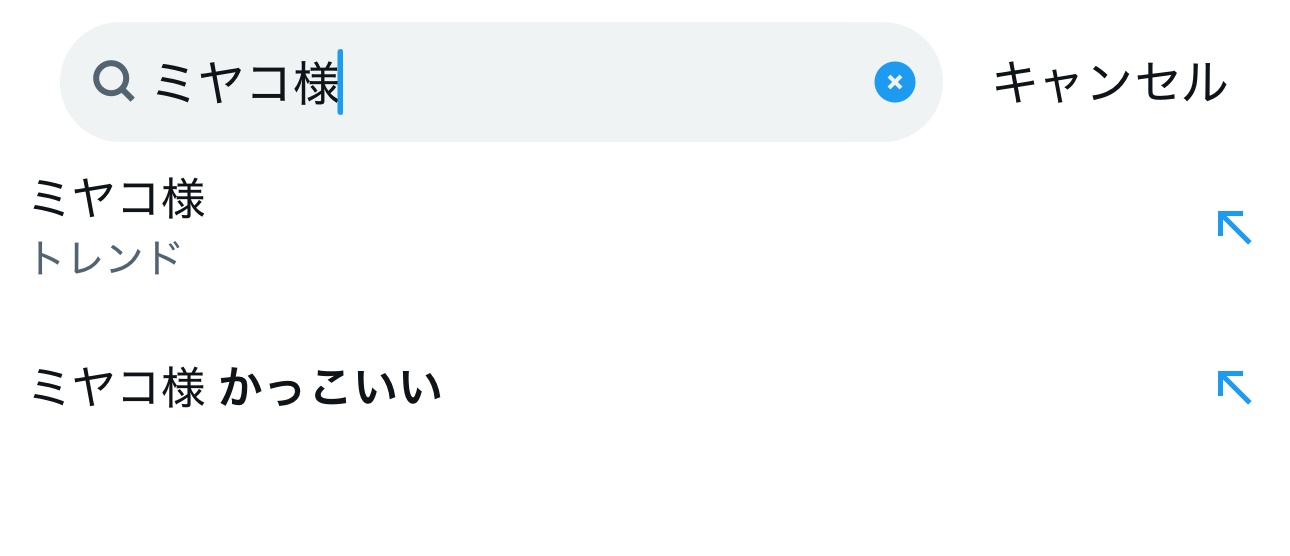
Task: Choose the ミヤコ様 かっこいい suggestion
Action: point(236,388)
